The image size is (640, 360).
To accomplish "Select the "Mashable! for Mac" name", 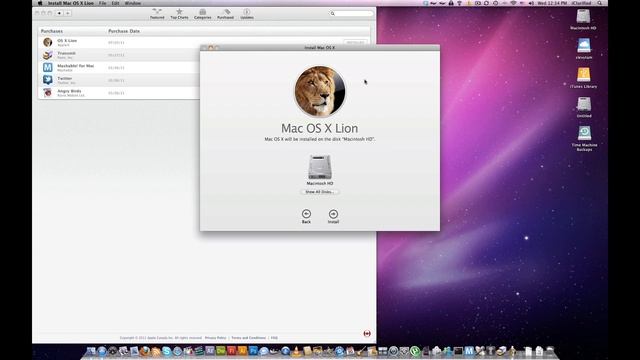I will click(x=76, y=66).
